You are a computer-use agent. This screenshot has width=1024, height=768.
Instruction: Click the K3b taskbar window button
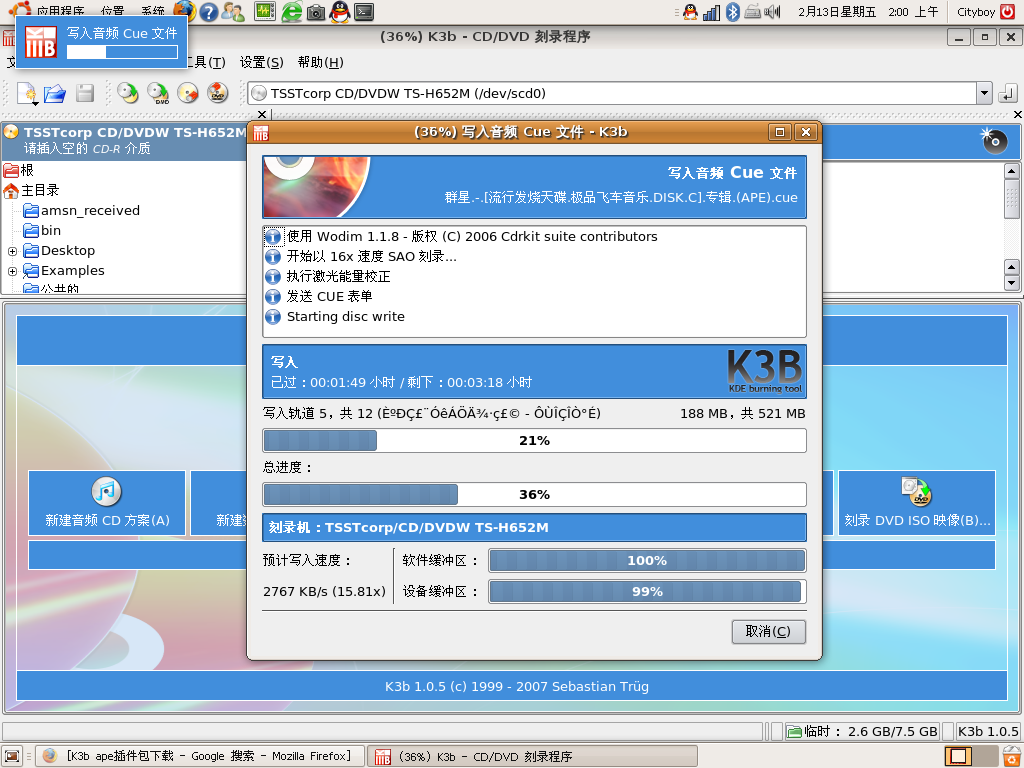click(532, 756)
